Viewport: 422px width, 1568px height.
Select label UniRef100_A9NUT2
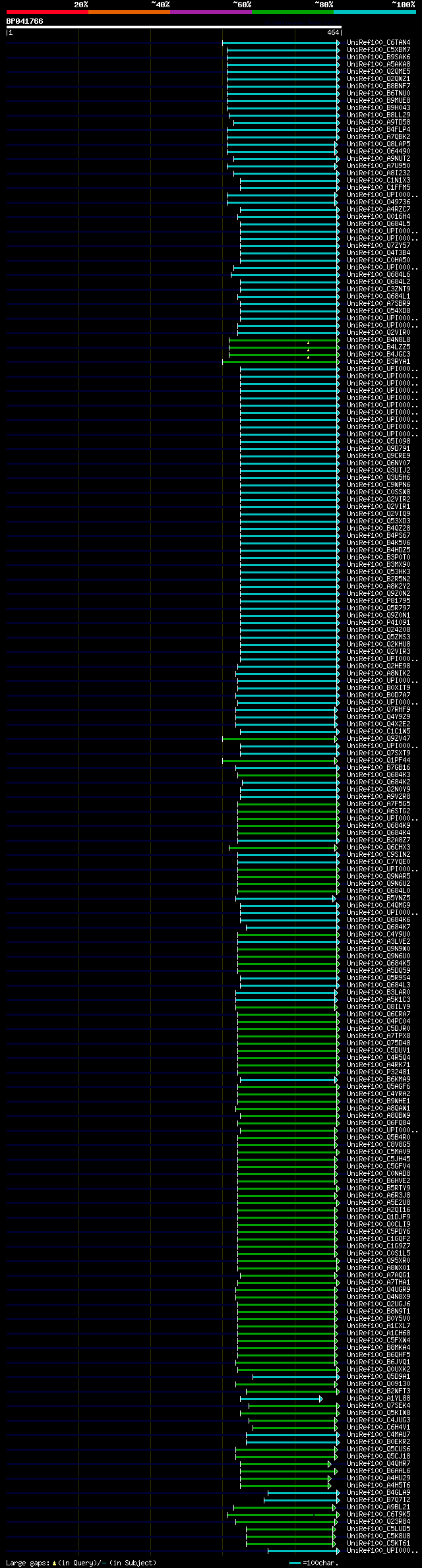378,159
